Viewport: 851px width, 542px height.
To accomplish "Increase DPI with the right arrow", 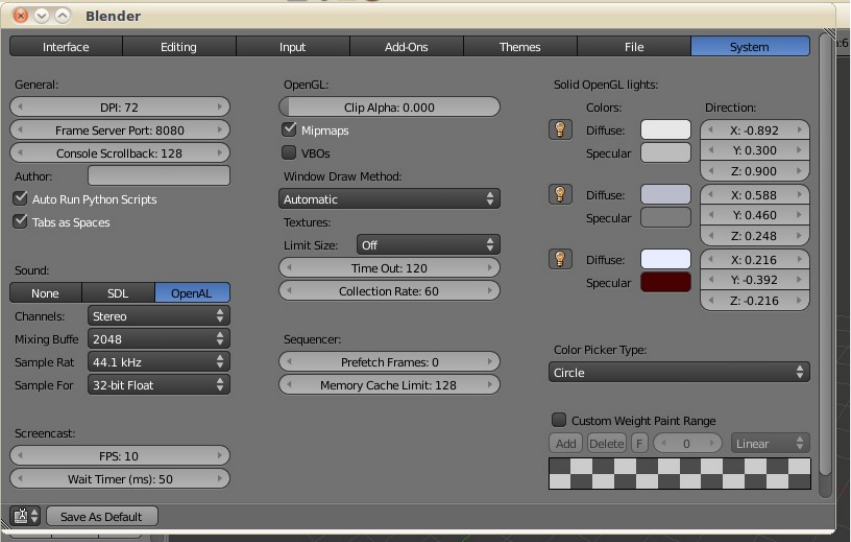I will coord(219,107).
